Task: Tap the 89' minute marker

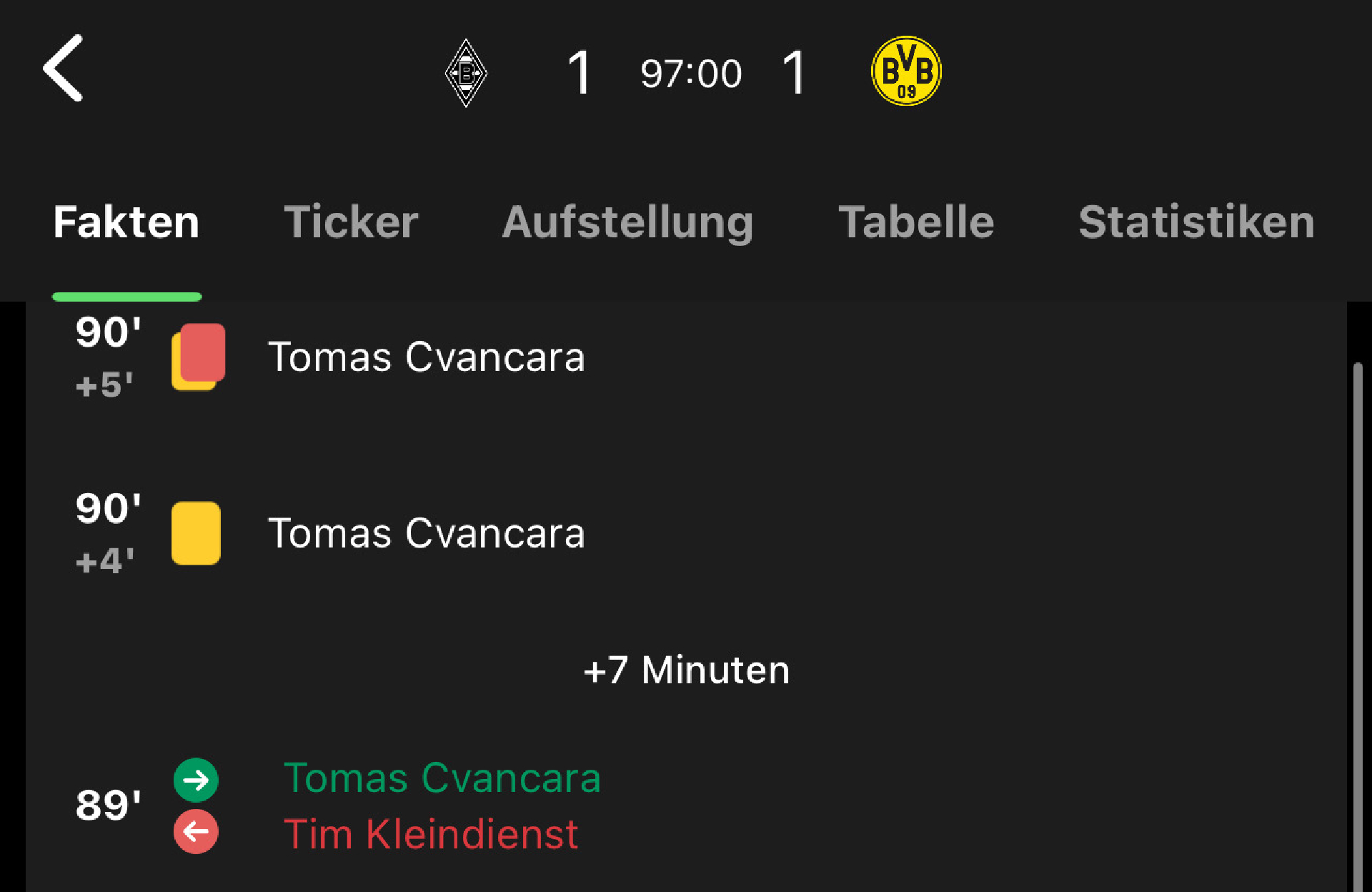Action: click(x=108, y=805)
